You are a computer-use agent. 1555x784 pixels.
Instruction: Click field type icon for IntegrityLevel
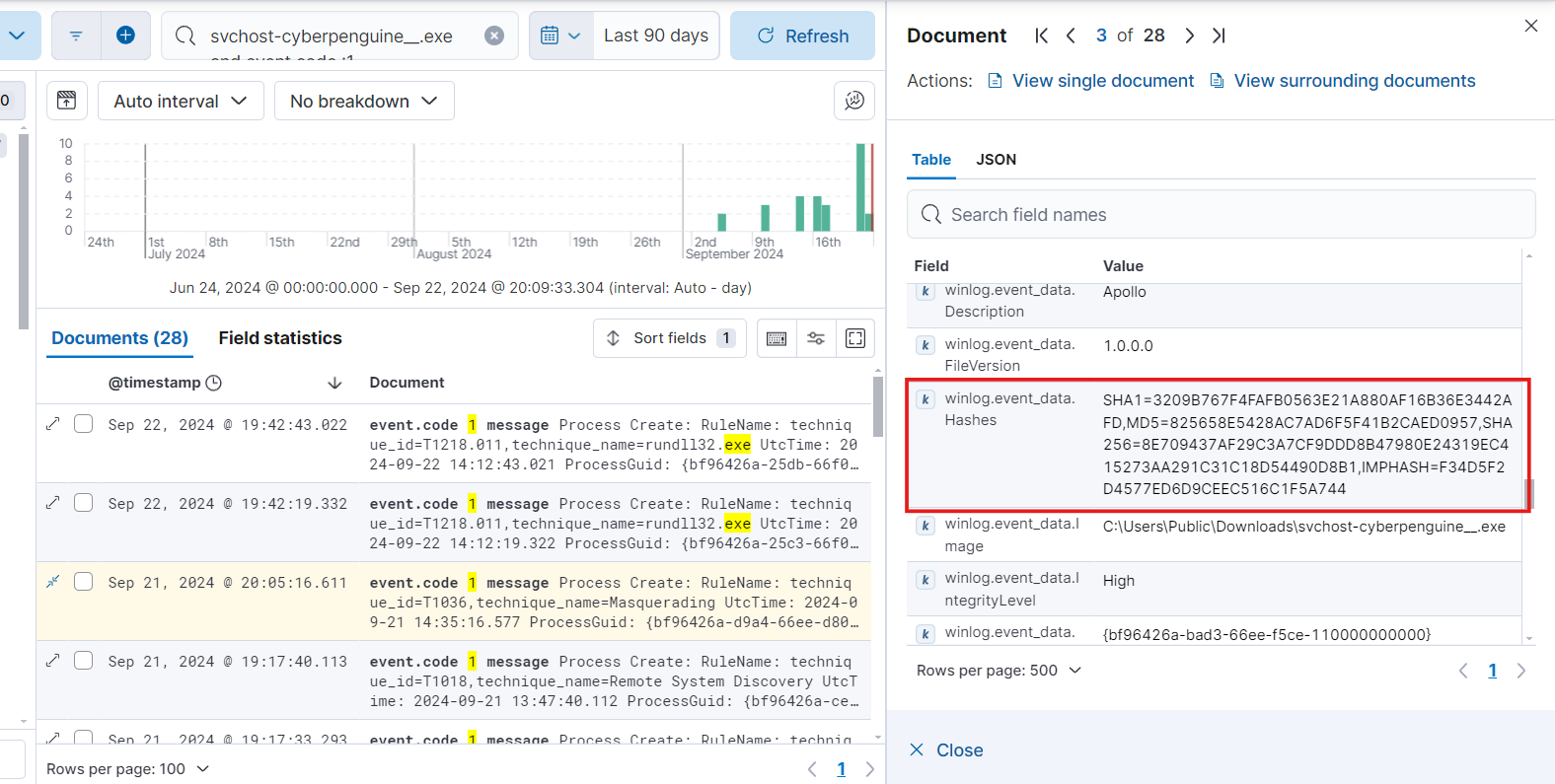(x=926, y=580)
